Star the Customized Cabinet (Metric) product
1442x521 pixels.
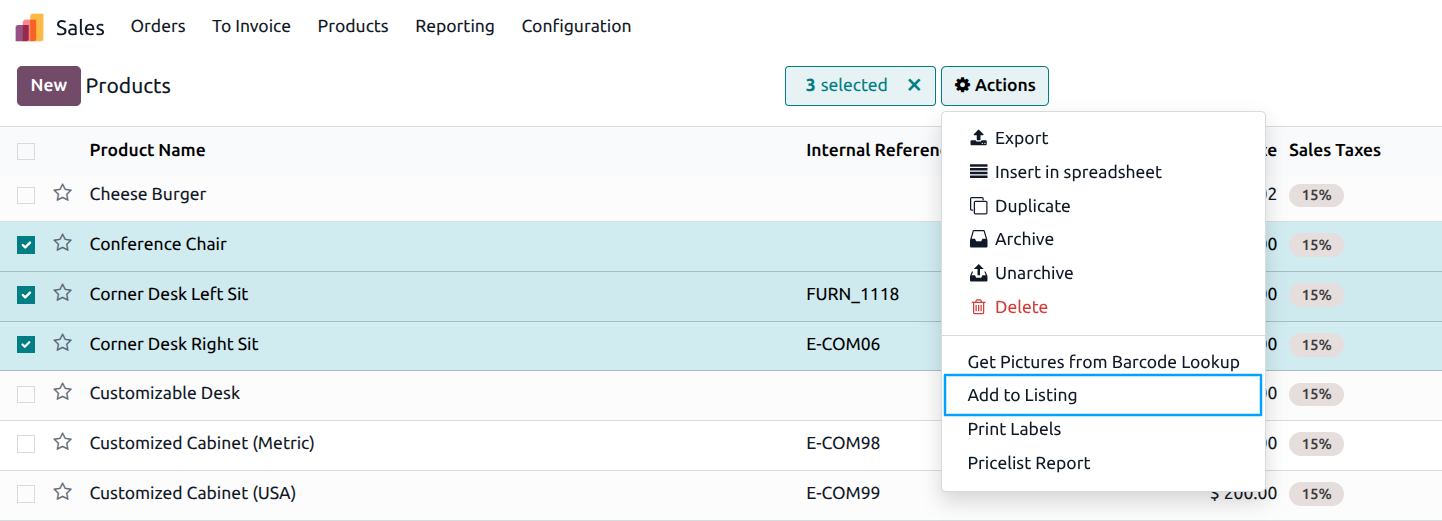coord(63,442)
